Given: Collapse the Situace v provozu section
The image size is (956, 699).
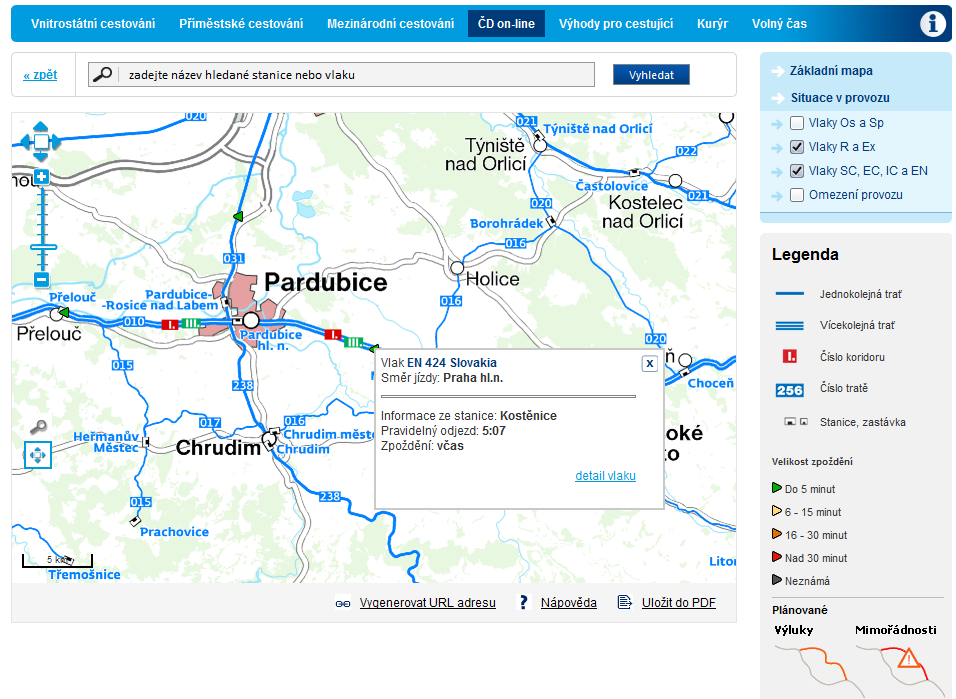Looking at the screenshot, I should point(838,98).
